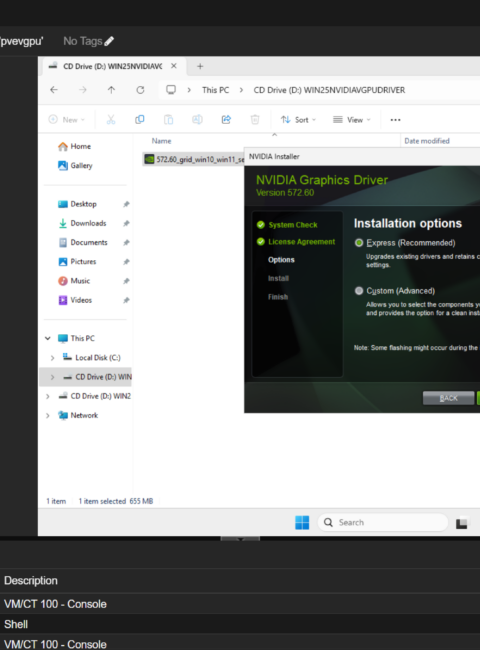Sort files by Date modified column
The height and width of the screenshot is (650, 480).
427,141
